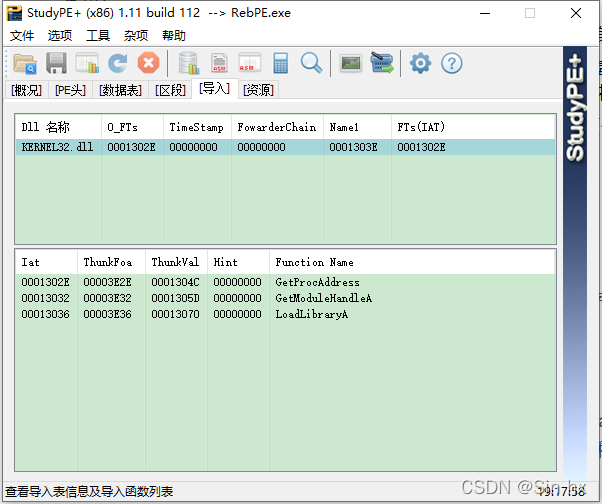602x504 pixels.
Task: Open the 帮助 menu
Action: 174,36
